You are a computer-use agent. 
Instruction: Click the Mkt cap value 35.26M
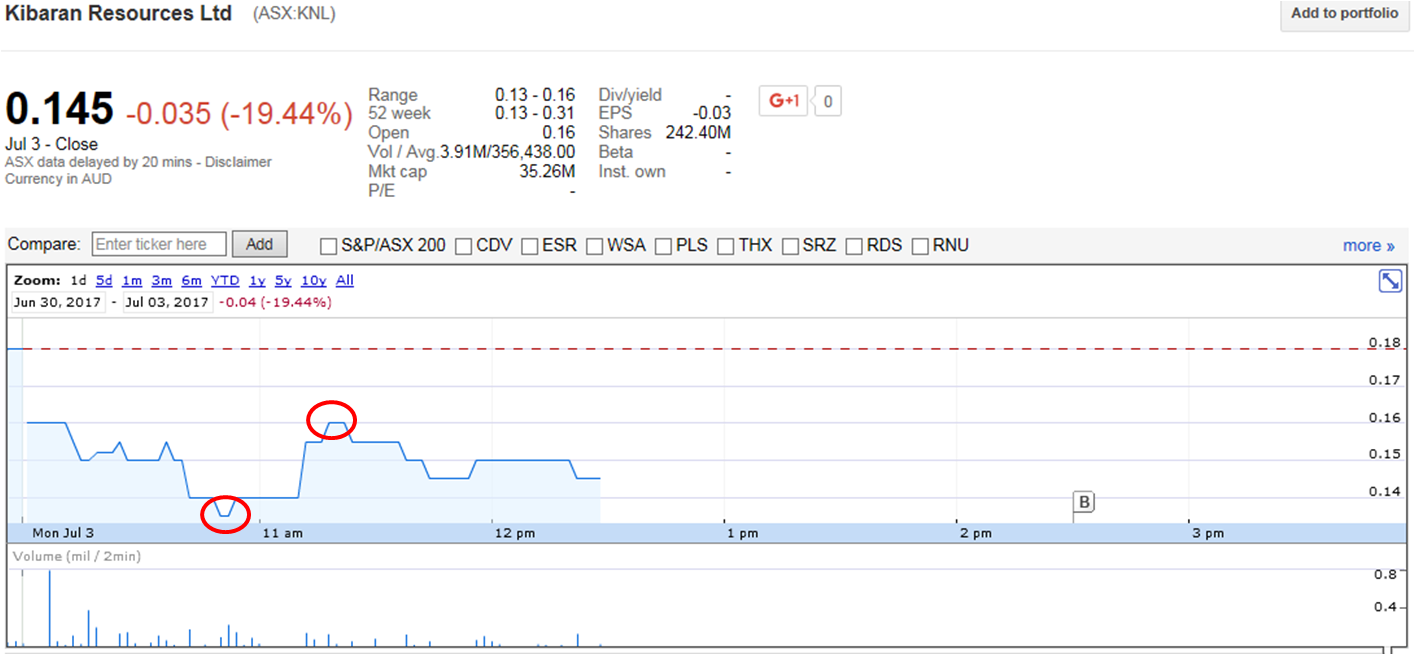click(x=549, y=172)
